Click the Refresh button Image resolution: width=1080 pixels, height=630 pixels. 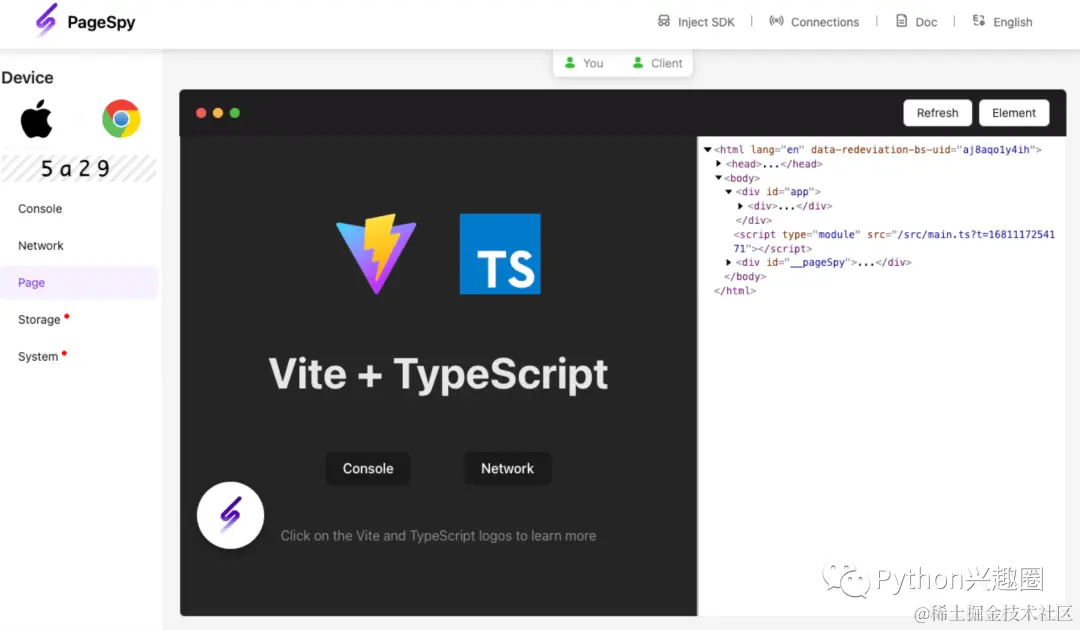coord(937,113)
